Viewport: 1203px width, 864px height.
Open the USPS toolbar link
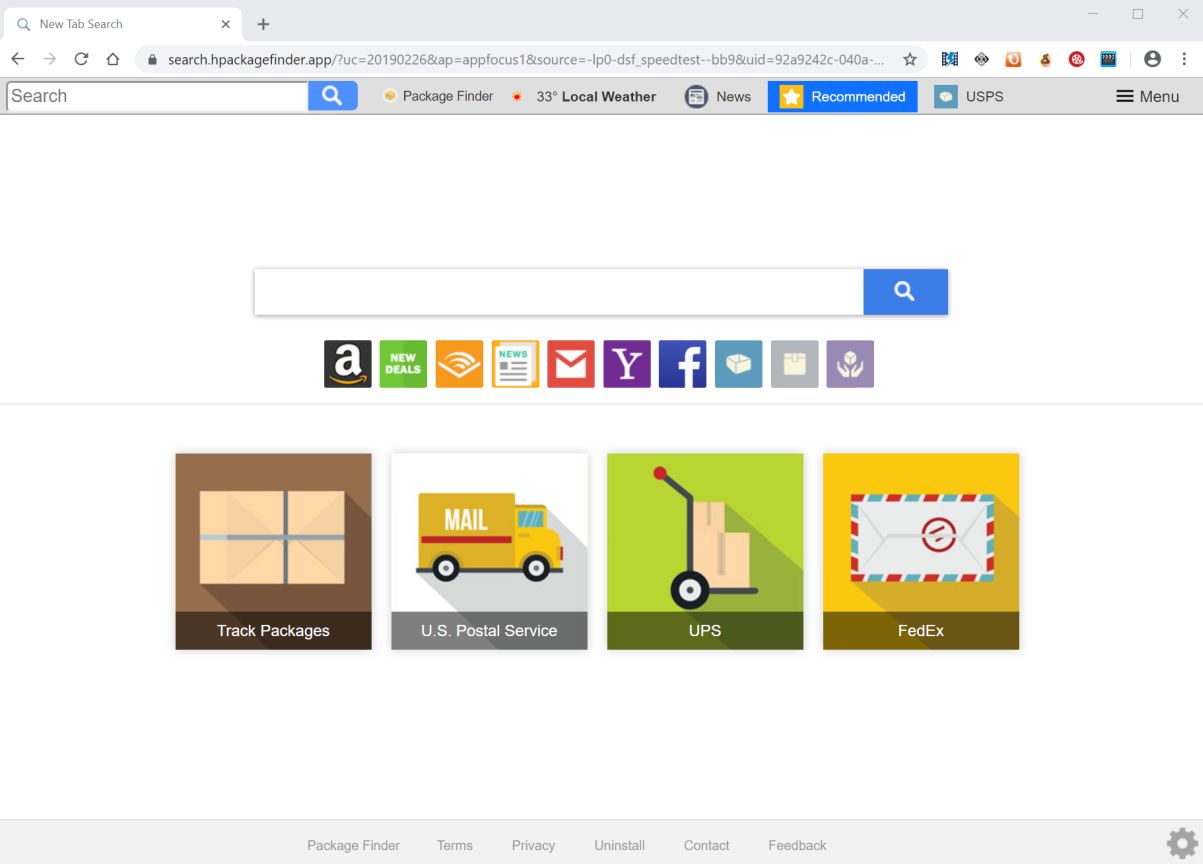point(969,96)
